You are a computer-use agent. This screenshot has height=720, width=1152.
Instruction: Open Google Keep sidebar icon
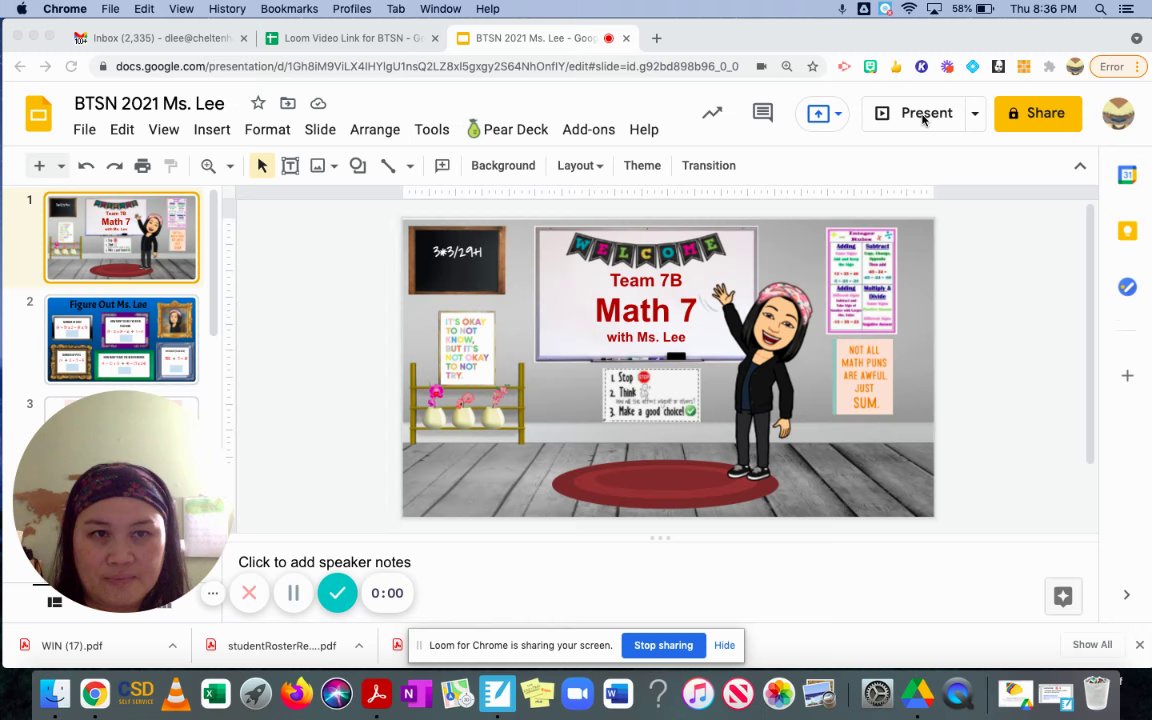pos(1127,231)
